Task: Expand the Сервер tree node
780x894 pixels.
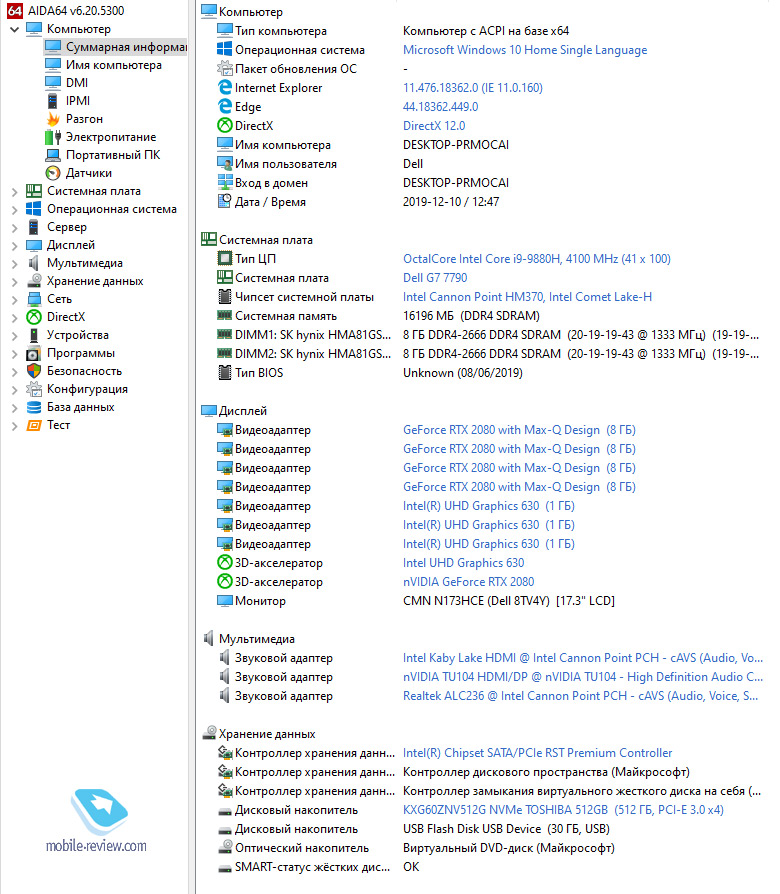Action: coord(15,227)
